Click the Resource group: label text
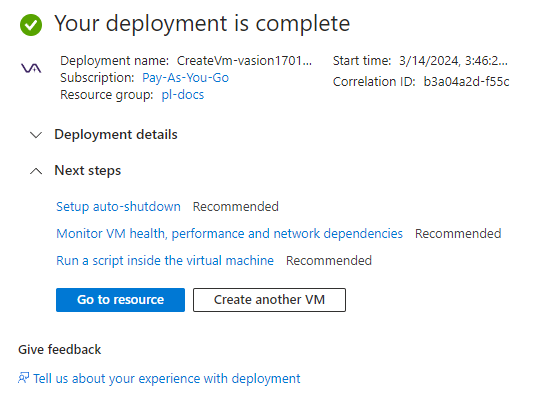Image resolution: width=534 pixels, height=399 pixels. [x=107, y=95]
